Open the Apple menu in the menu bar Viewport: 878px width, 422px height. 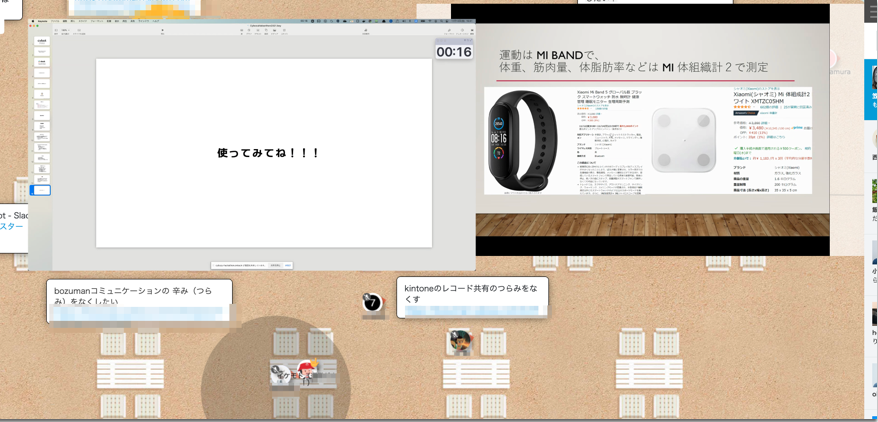(33, 21)
